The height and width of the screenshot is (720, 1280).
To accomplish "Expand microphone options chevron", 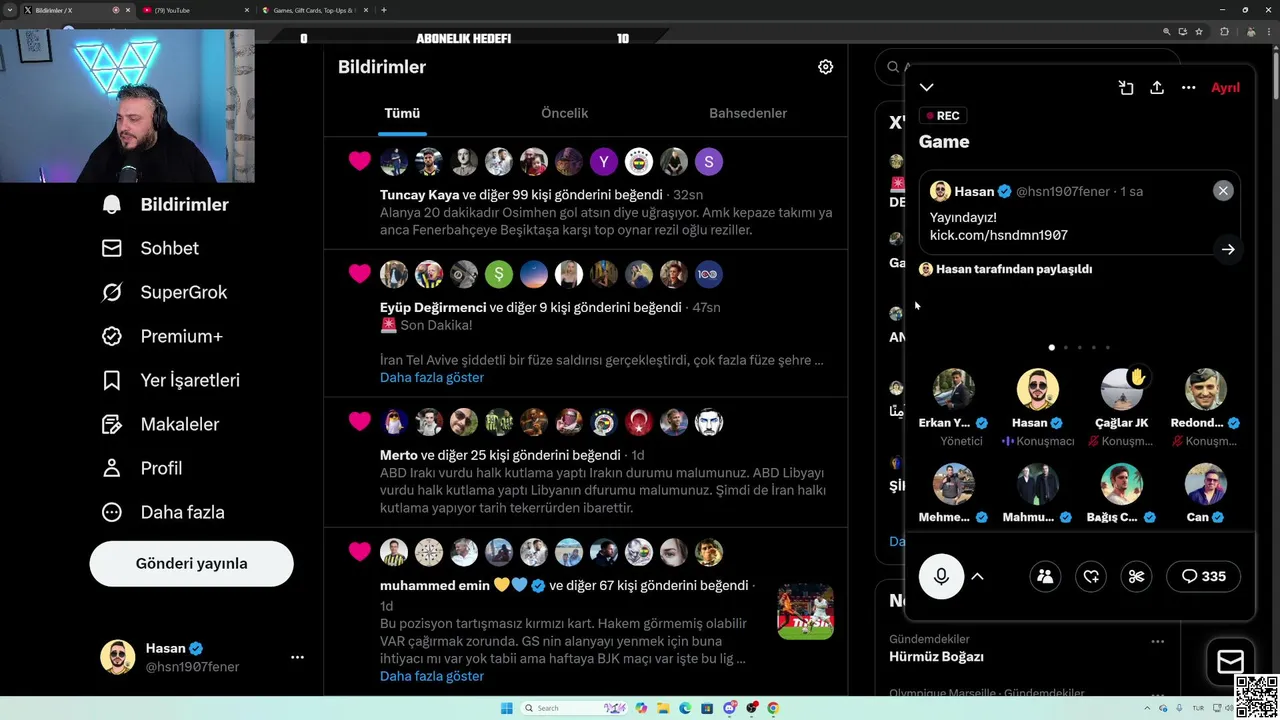I will tap(977, 576).
